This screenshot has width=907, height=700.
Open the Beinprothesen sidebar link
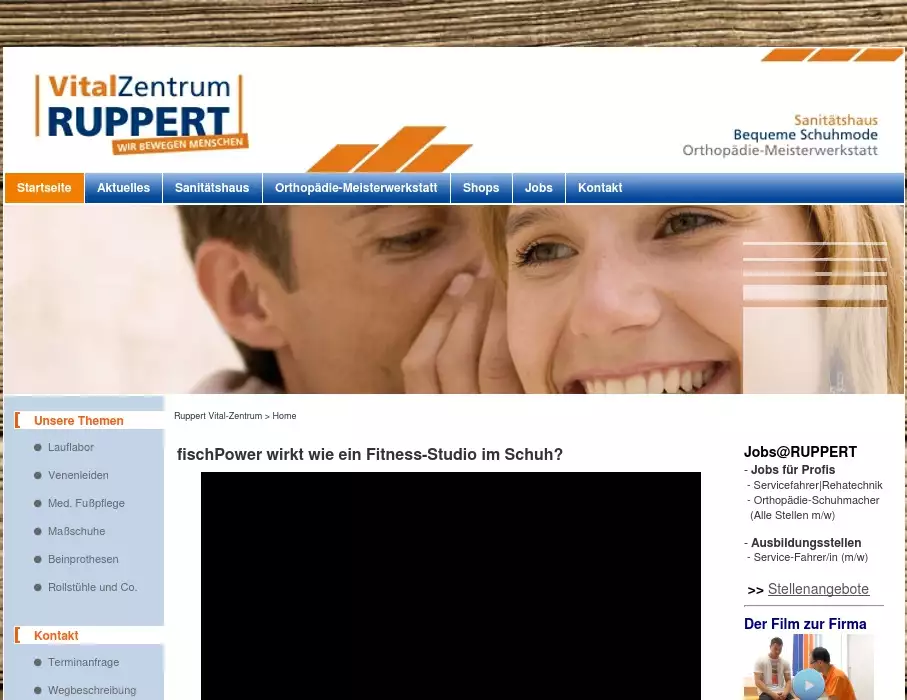[83, 559]
